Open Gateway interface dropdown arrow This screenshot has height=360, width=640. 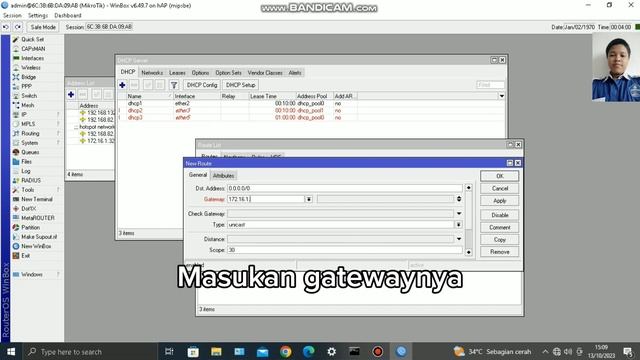(309, 199)
